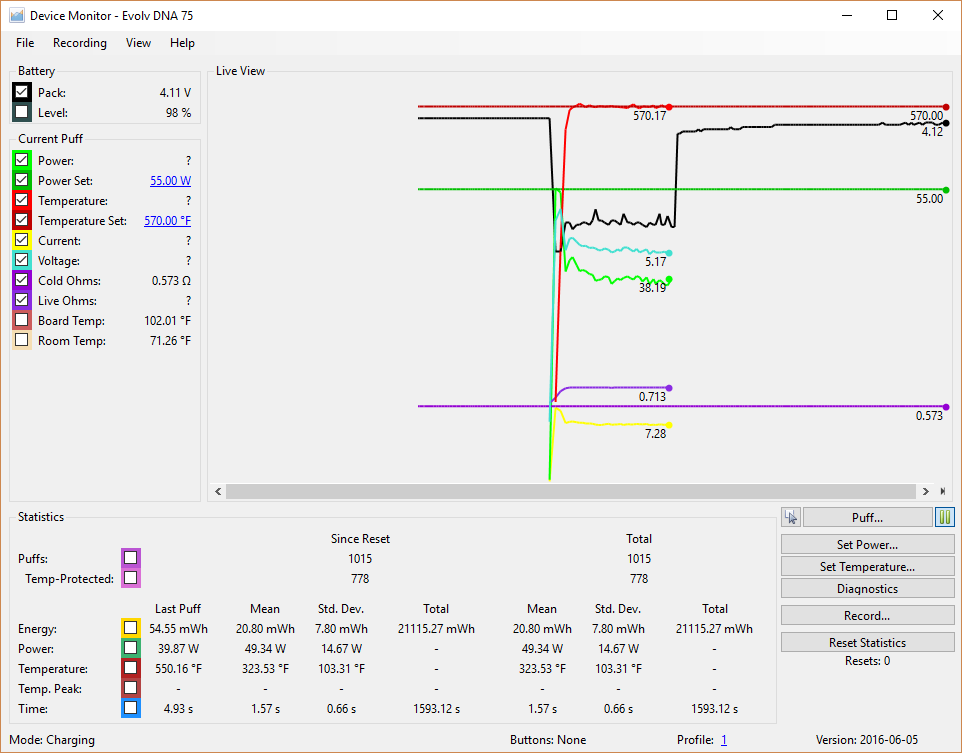
Task: Click the Device Monitor title bar app icon
Action: click(x=16, y=16)
